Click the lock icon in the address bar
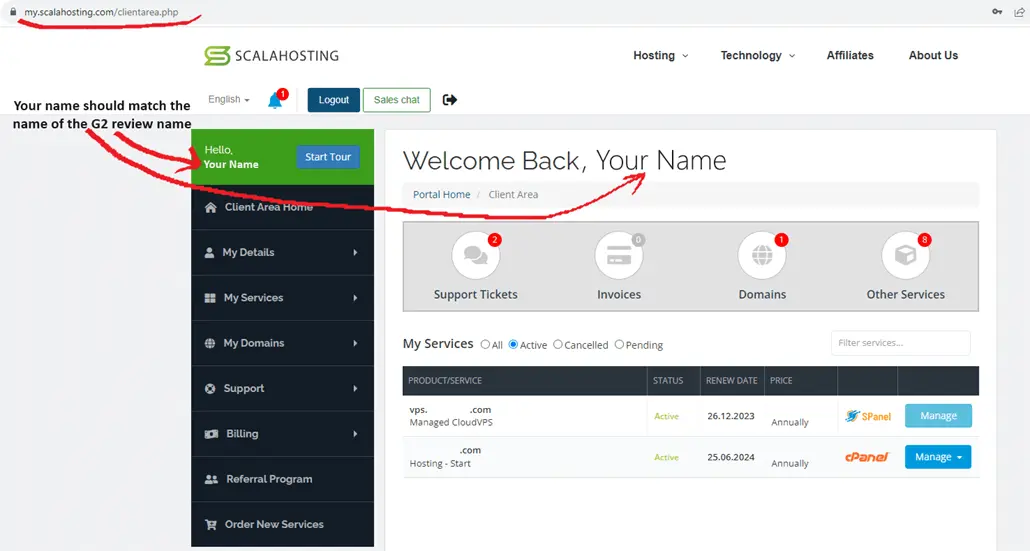1030x551 pixels. coord(13,12)
